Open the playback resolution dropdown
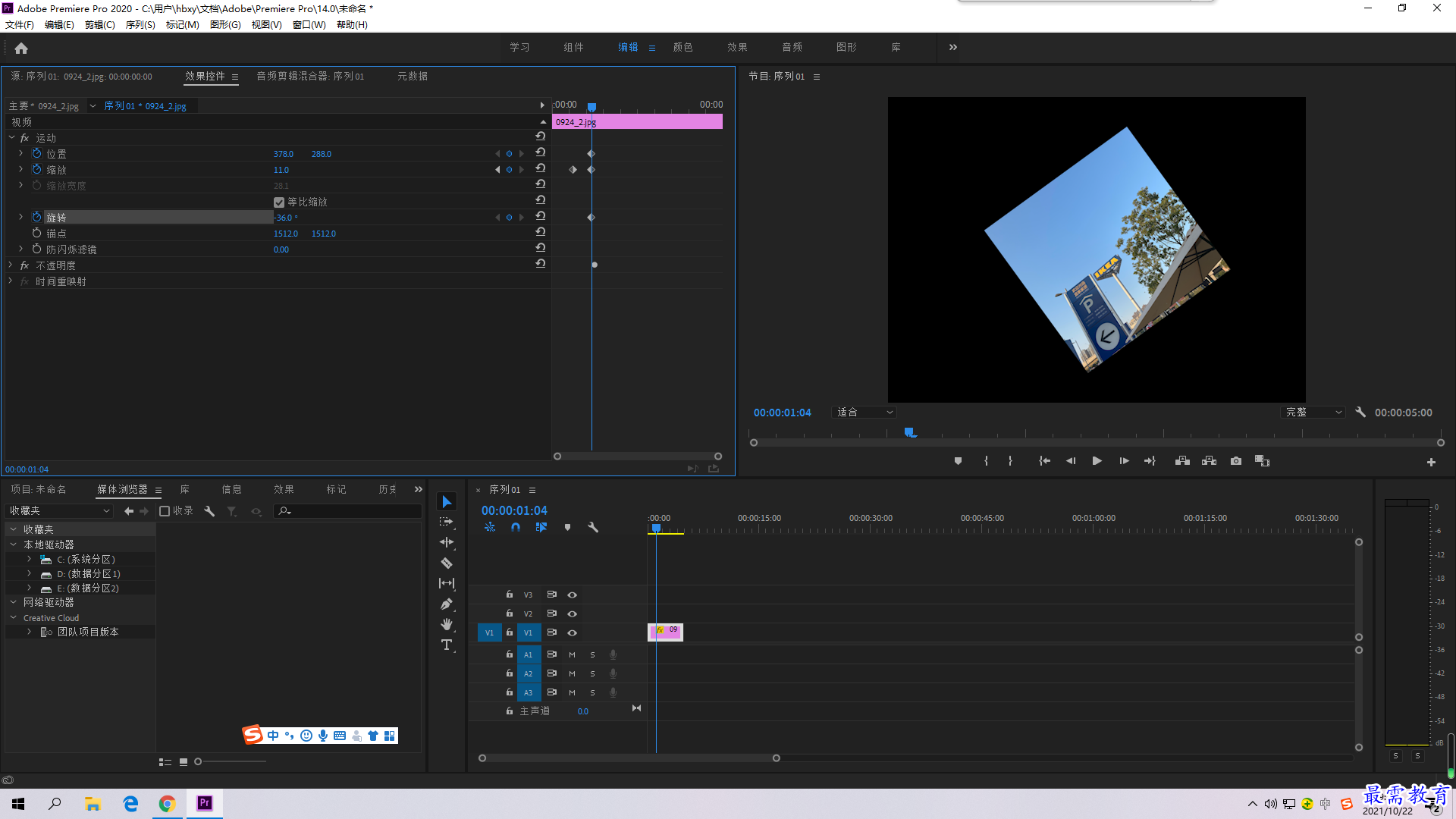1456x819 pixels. [x=1313, y=413]
